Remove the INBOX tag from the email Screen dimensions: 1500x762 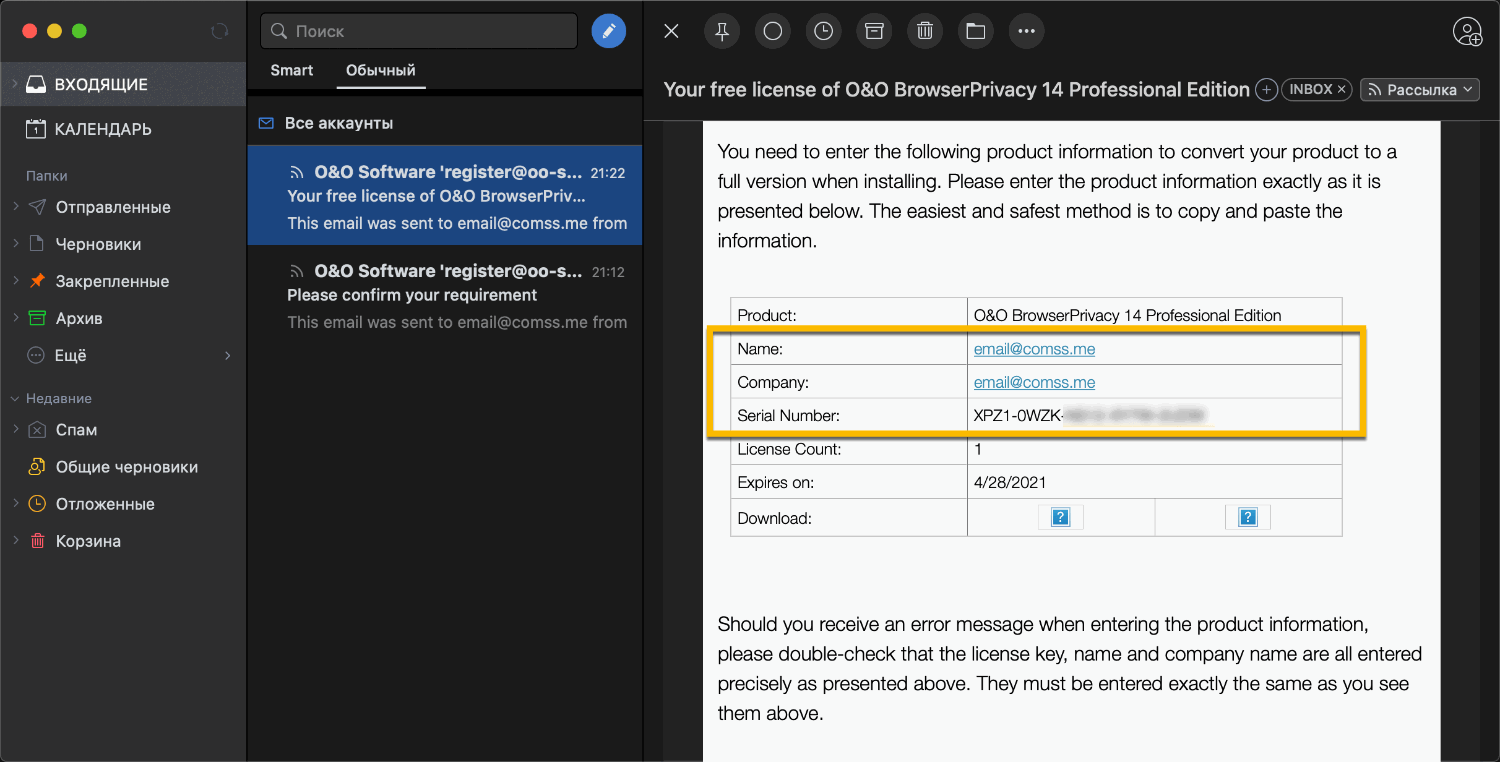[1342, 90]
